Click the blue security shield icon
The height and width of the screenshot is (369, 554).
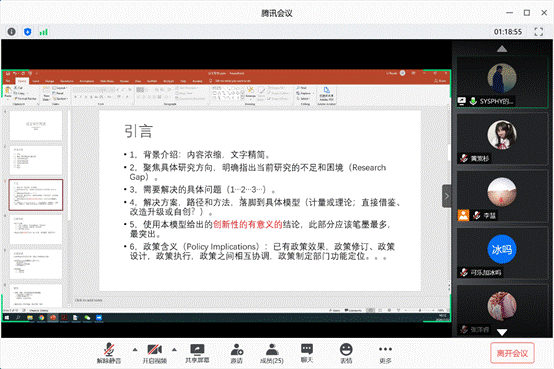[x=28, y=32]
